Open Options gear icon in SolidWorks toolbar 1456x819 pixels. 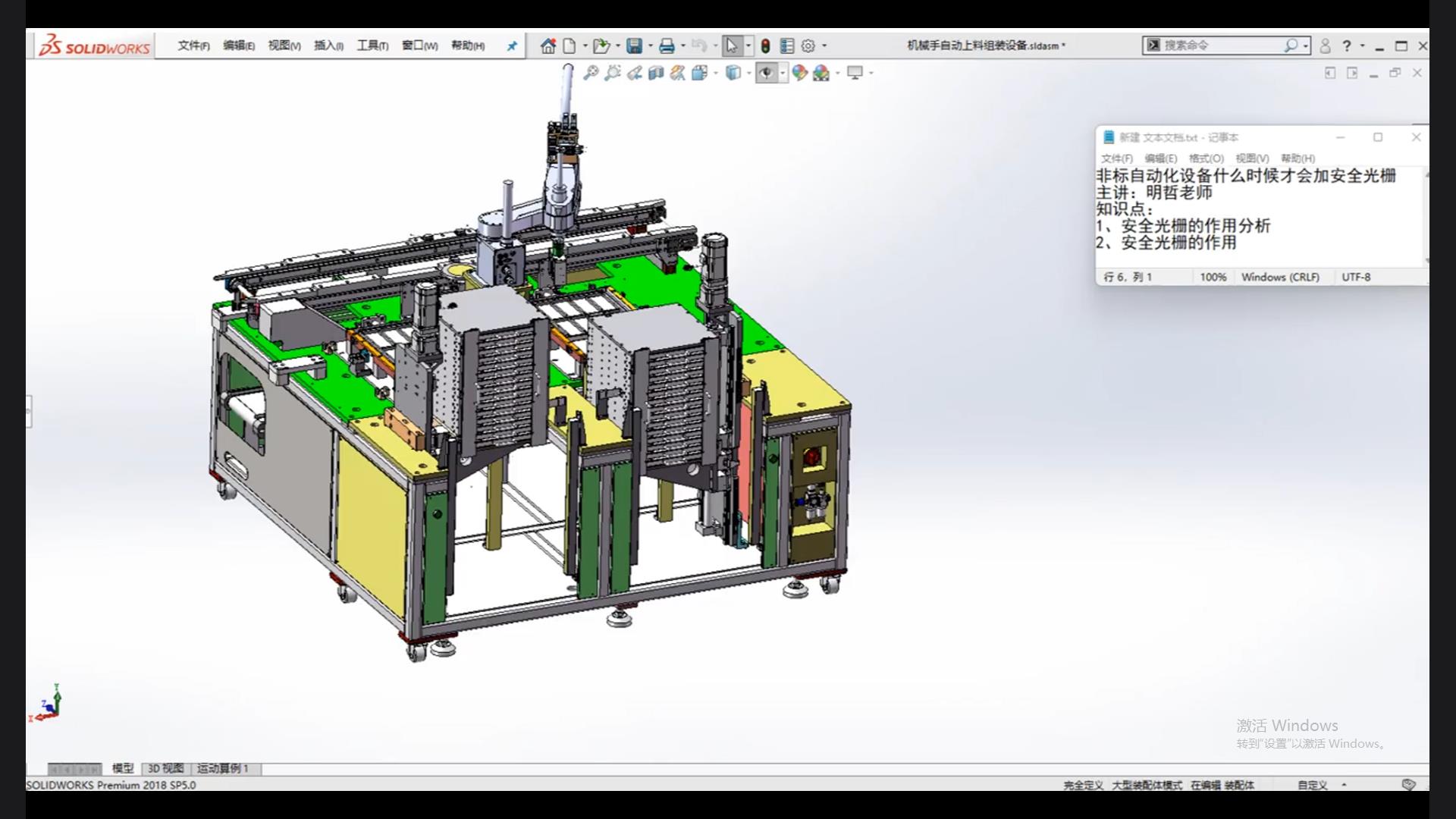click(x=808, y=45)
